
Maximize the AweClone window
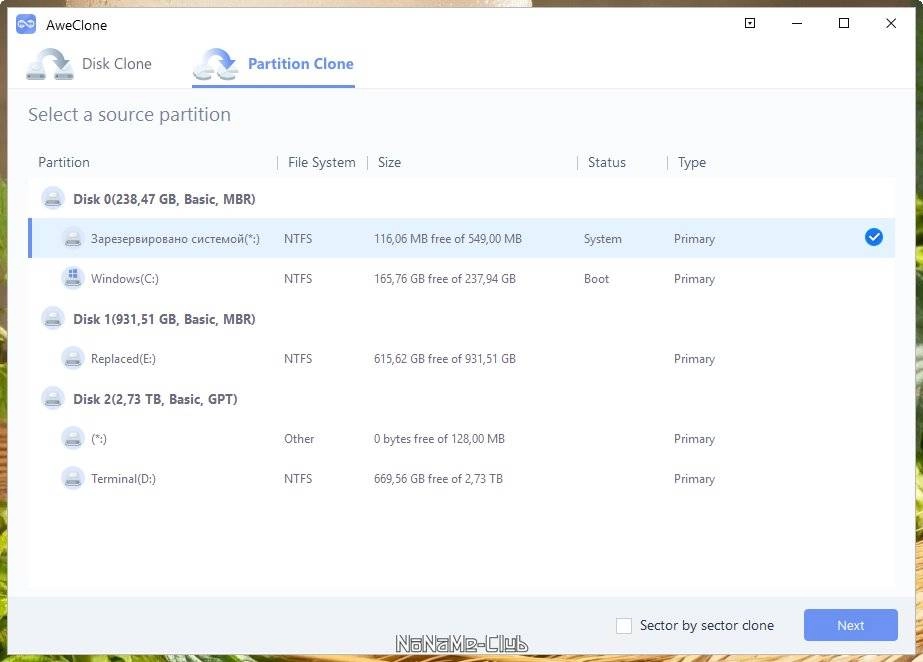point(844,23)
